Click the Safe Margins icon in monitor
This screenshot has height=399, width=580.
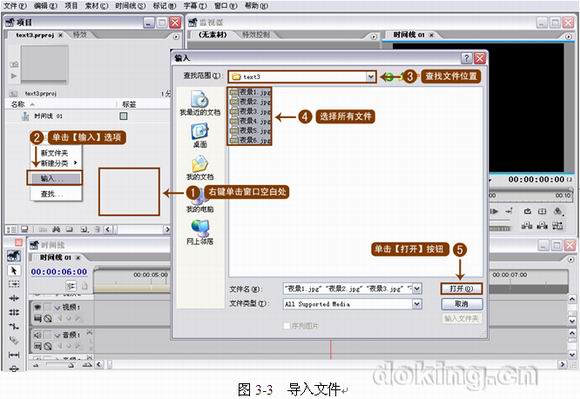[542, 211]
